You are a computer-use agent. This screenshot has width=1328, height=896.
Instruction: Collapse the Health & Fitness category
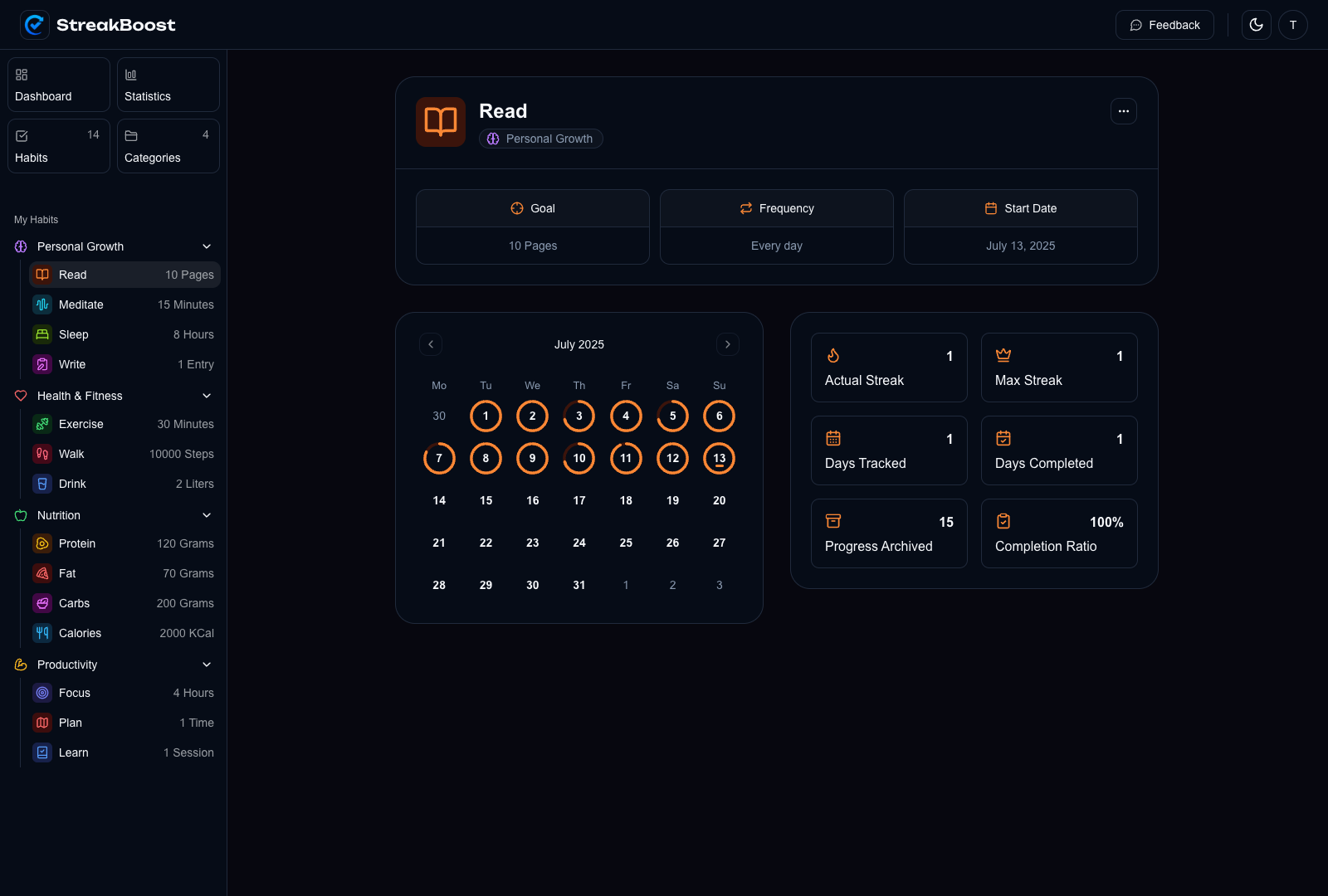pyautogui.click(x=207, y=396)
